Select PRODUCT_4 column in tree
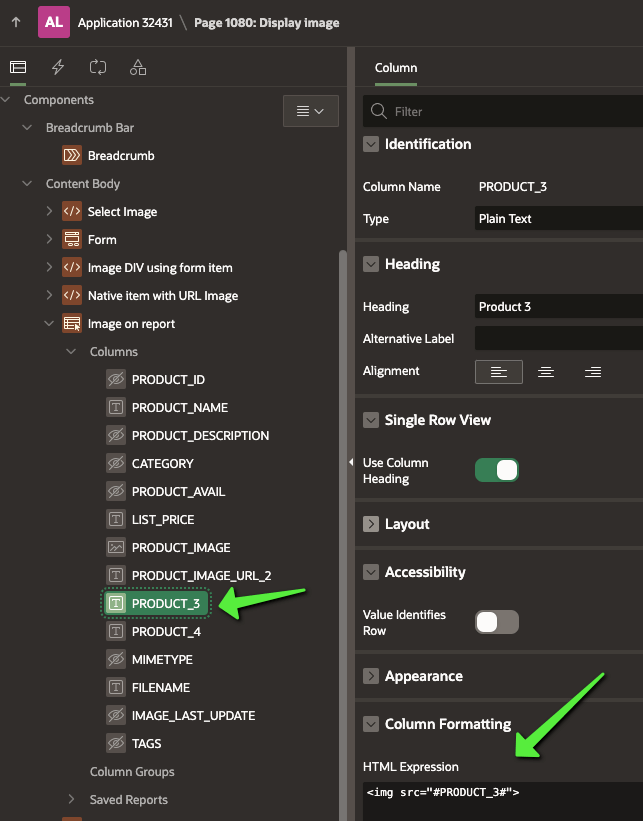Image resolution: width=643 pixels, height=821 pixels. click(166, 632)
